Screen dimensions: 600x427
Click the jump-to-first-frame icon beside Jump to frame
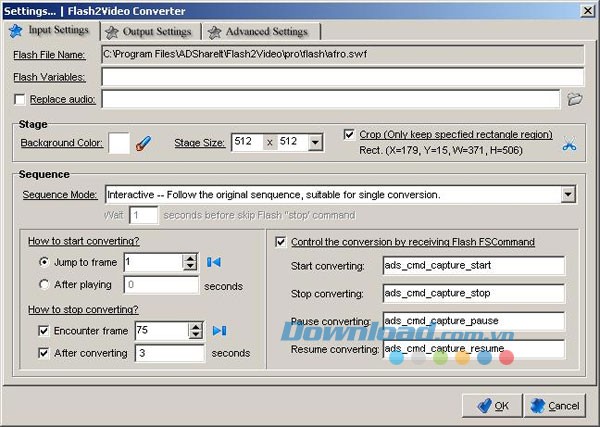tap(214, 262)
